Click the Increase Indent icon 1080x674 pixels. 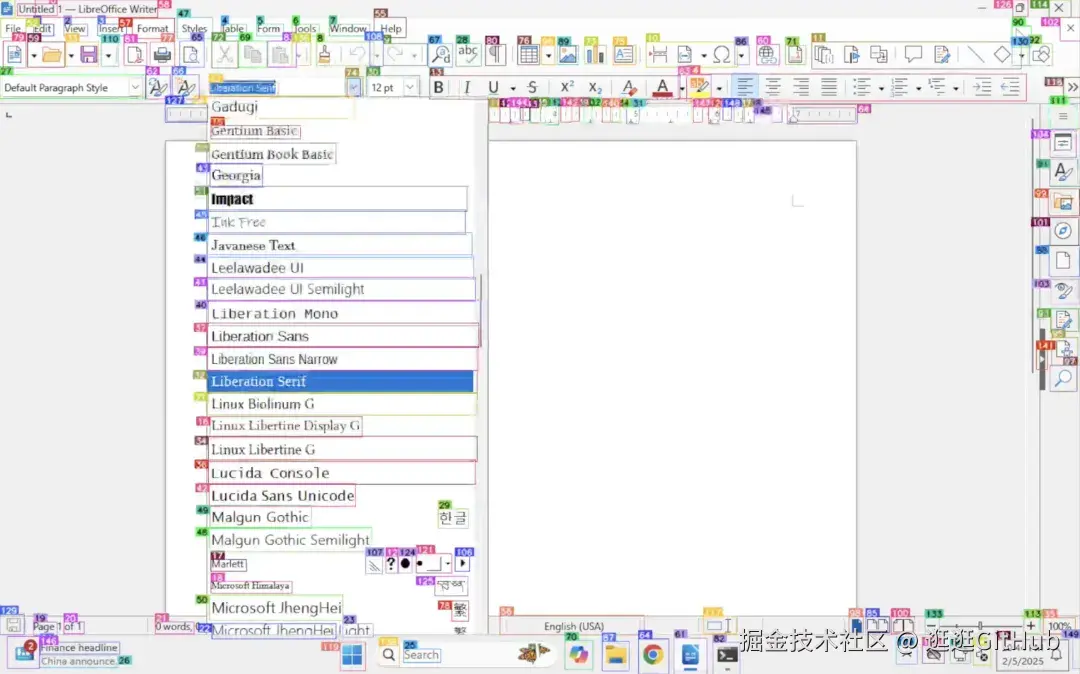tap(982, 87)
